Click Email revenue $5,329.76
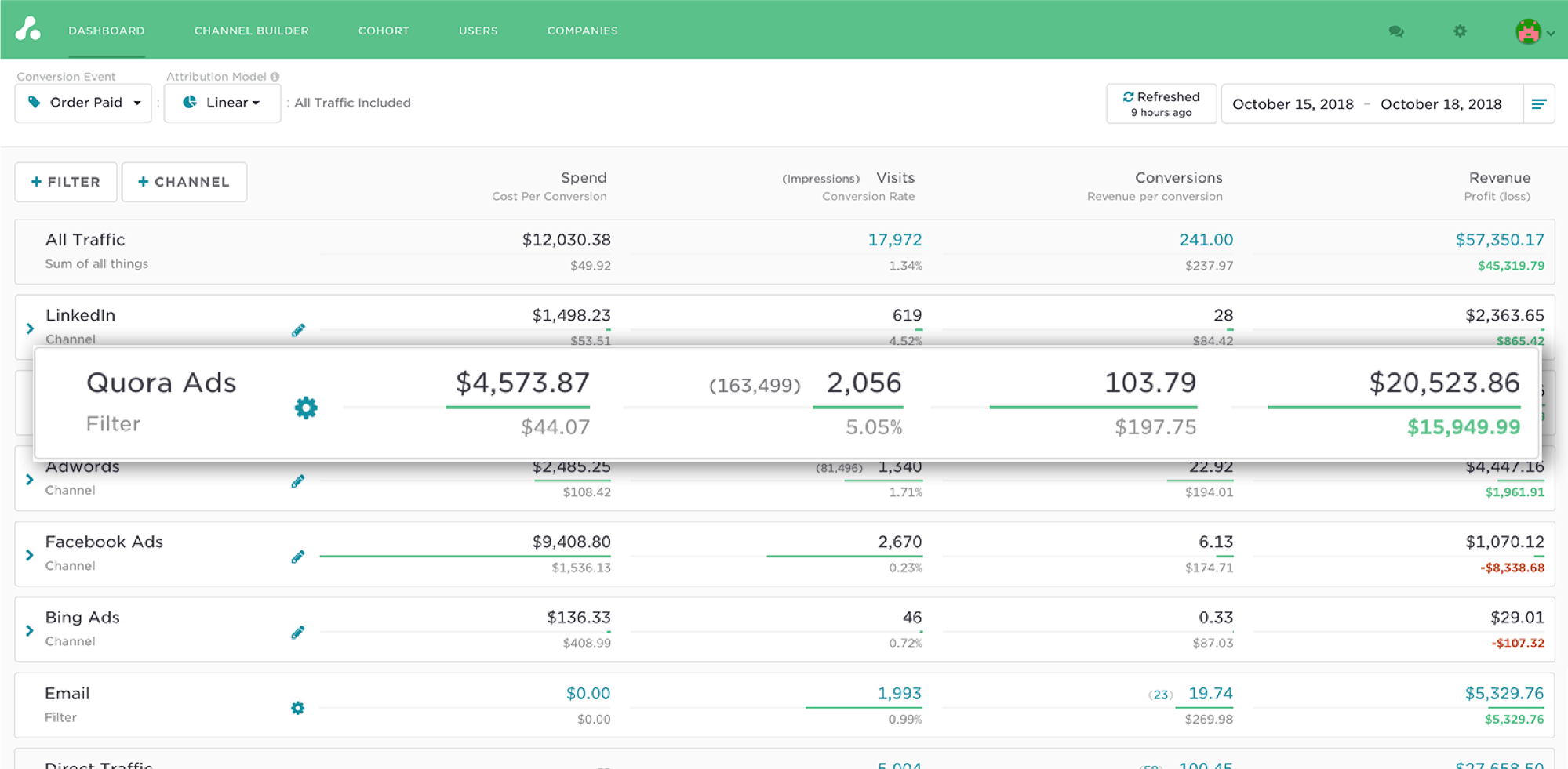This screenshot has width=1568, height=769. pyautogui.click(x=1504, y=694)
